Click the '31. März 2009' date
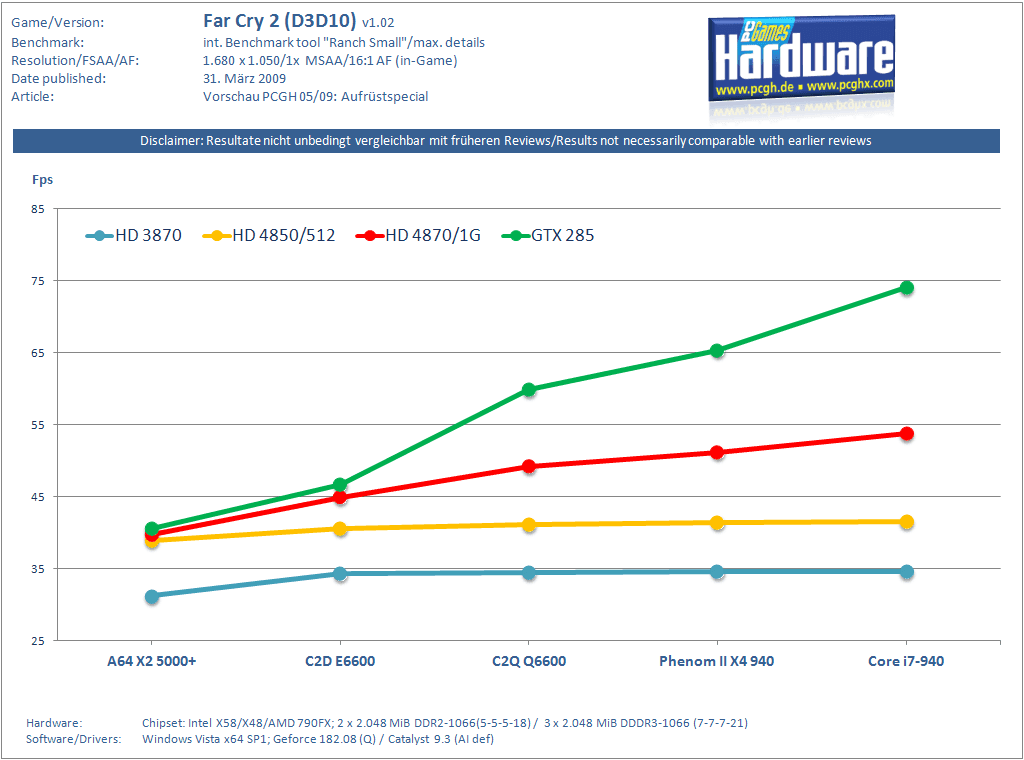Image resolution: width=1024 pixels, height=760 pixels. coord(244,79)
